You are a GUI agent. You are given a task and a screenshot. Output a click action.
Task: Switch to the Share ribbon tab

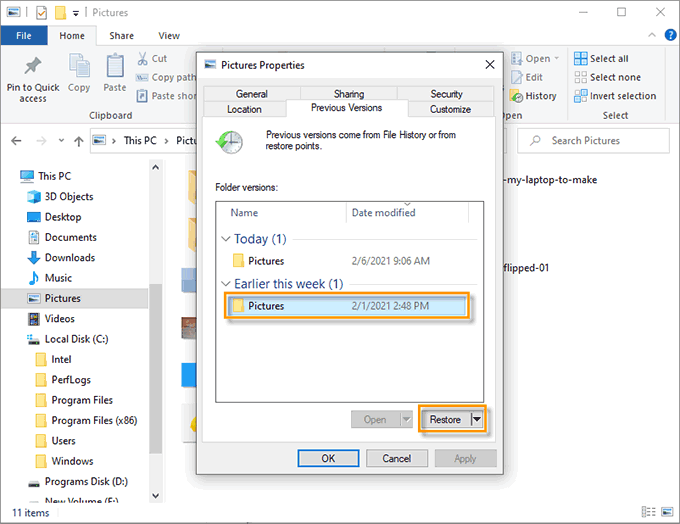pyautogui.click(x=121, y=36)
